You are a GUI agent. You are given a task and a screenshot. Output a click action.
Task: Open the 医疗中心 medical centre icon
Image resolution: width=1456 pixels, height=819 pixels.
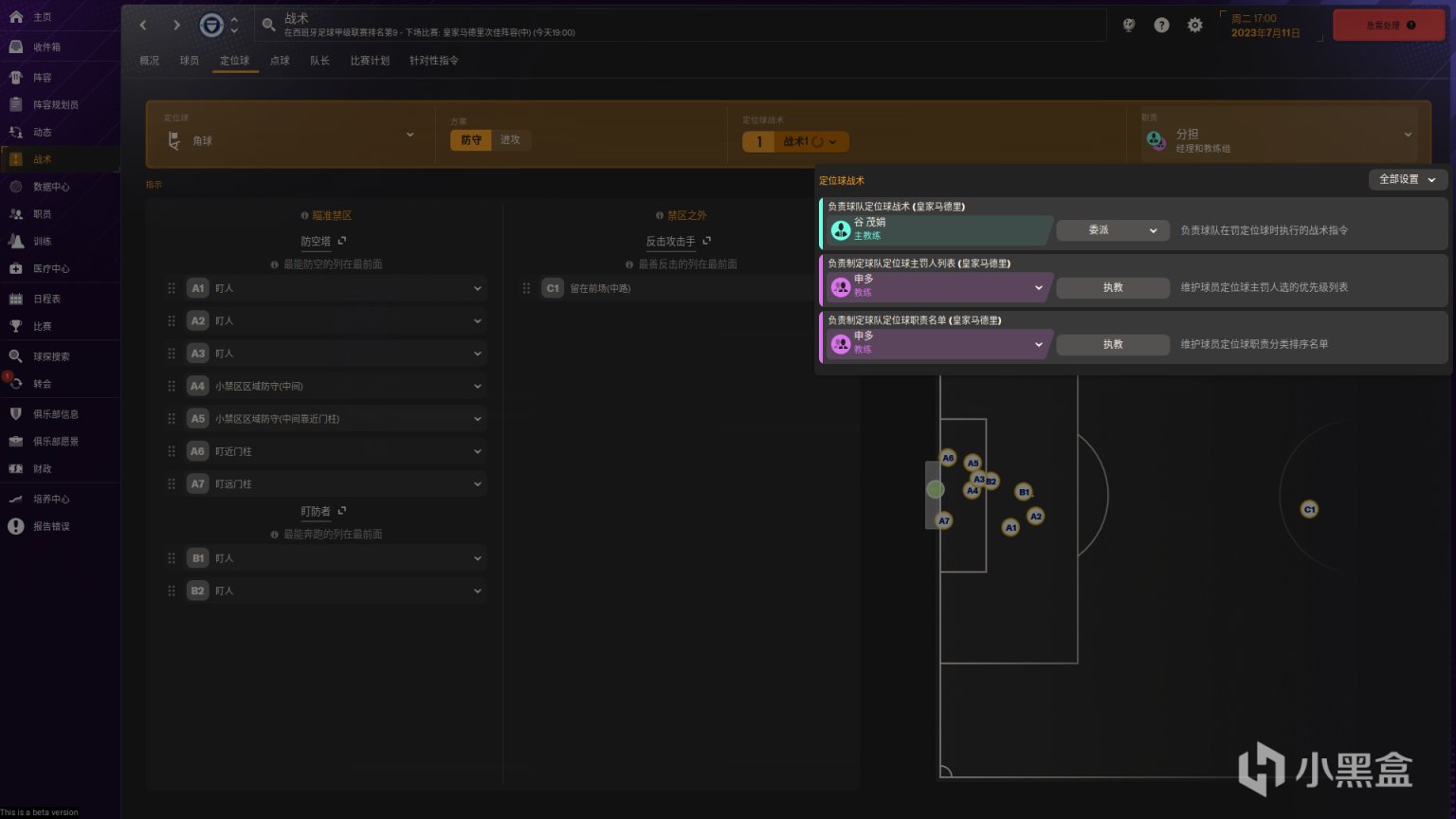16,268
